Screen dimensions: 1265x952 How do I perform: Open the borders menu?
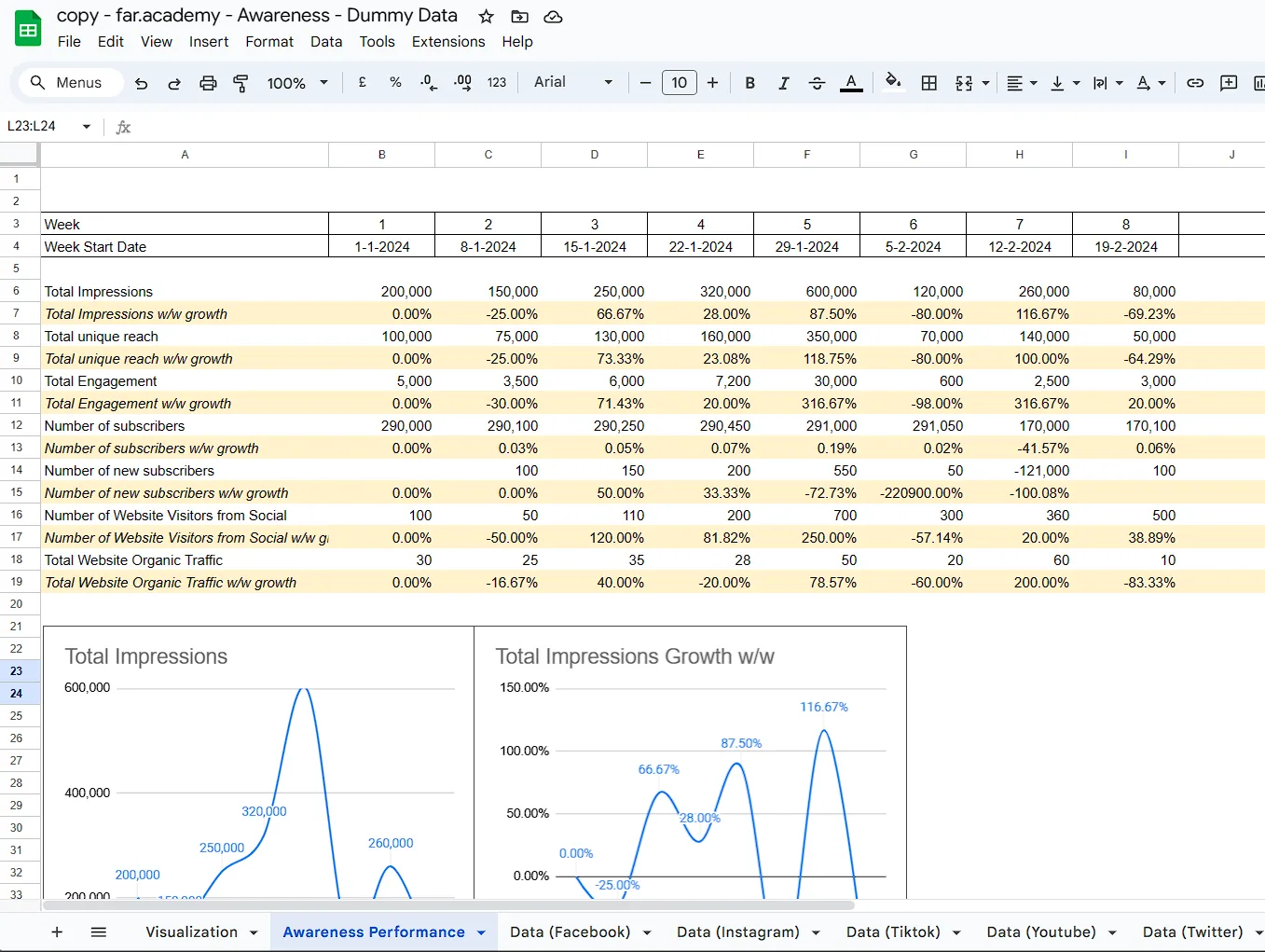coord(929,82)
